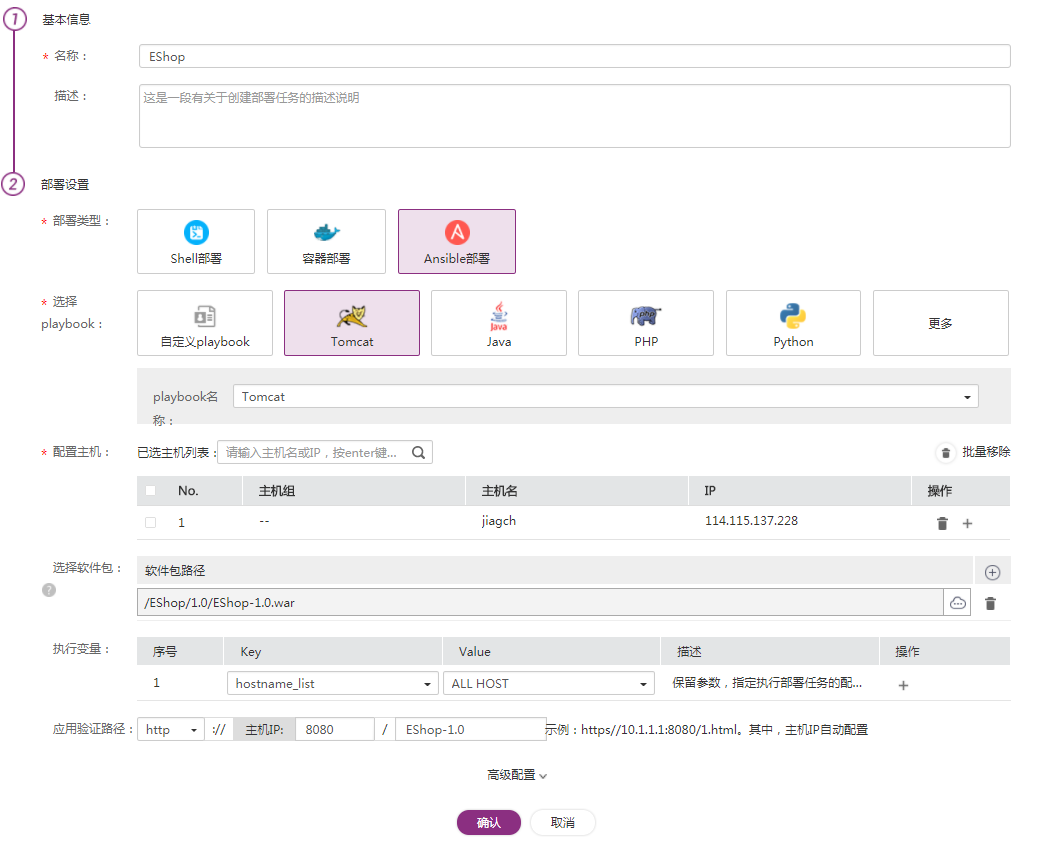Select the Ansible部署 deployment type
The width and height of the screenshot is (1049, 842).
click(457, 241)
